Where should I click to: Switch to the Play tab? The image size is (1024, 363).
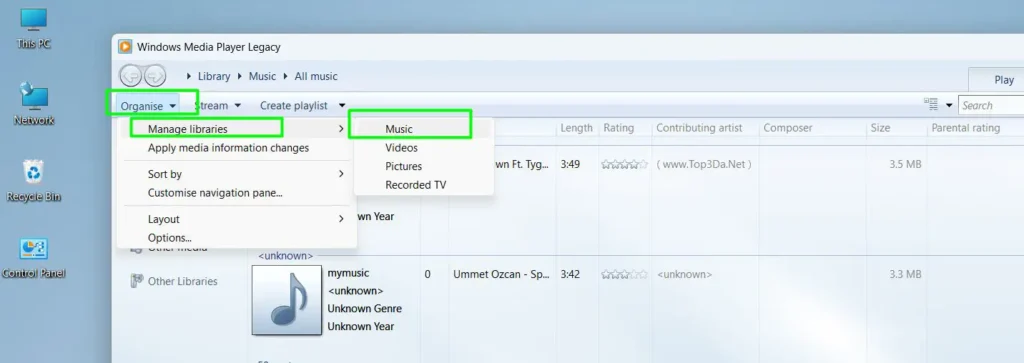point(997,80)
